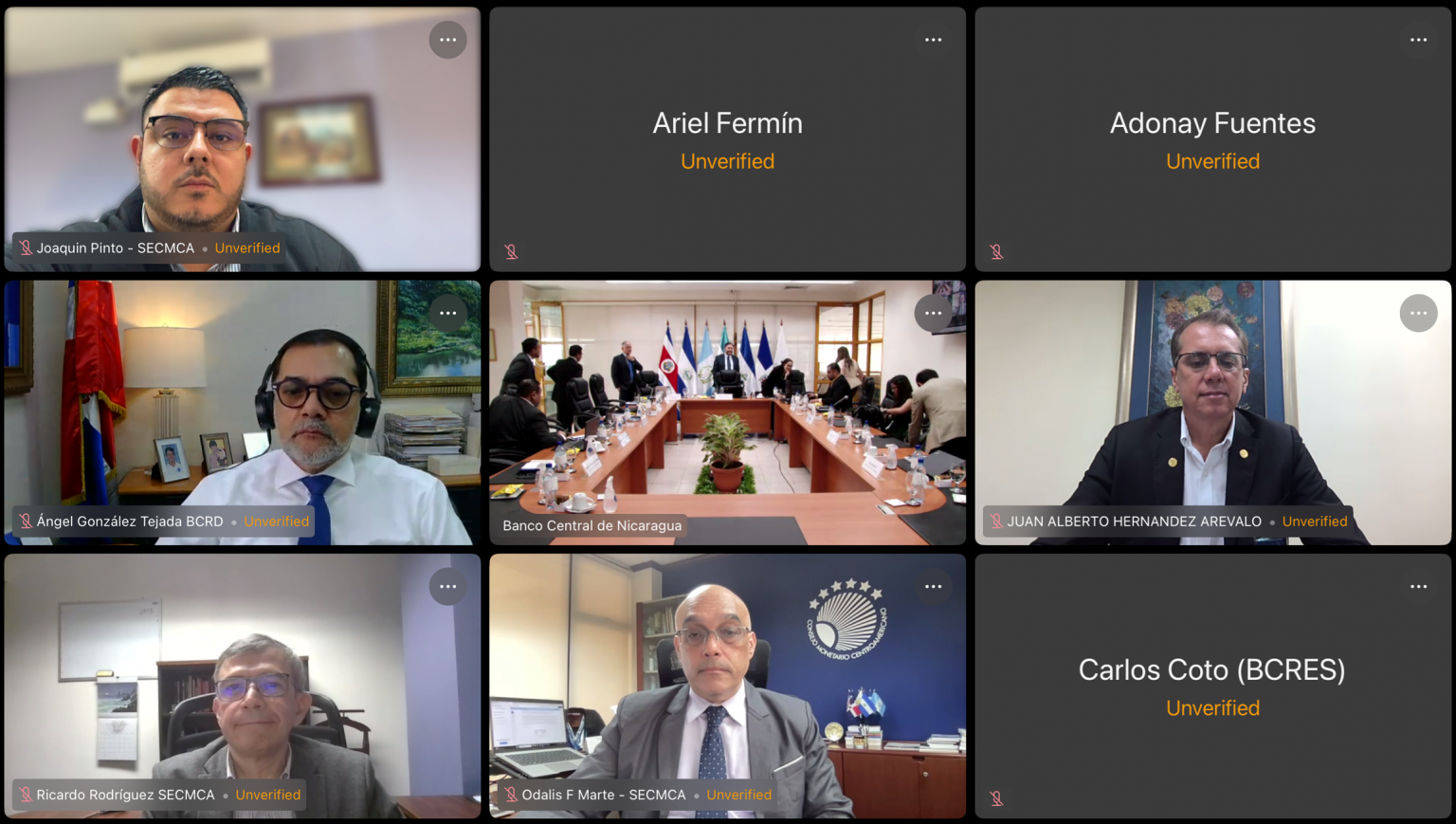Screen dimensions: 1456x824
Task: Open more options on Ricardo Rodríguez tile
Action: pos(447,586)
